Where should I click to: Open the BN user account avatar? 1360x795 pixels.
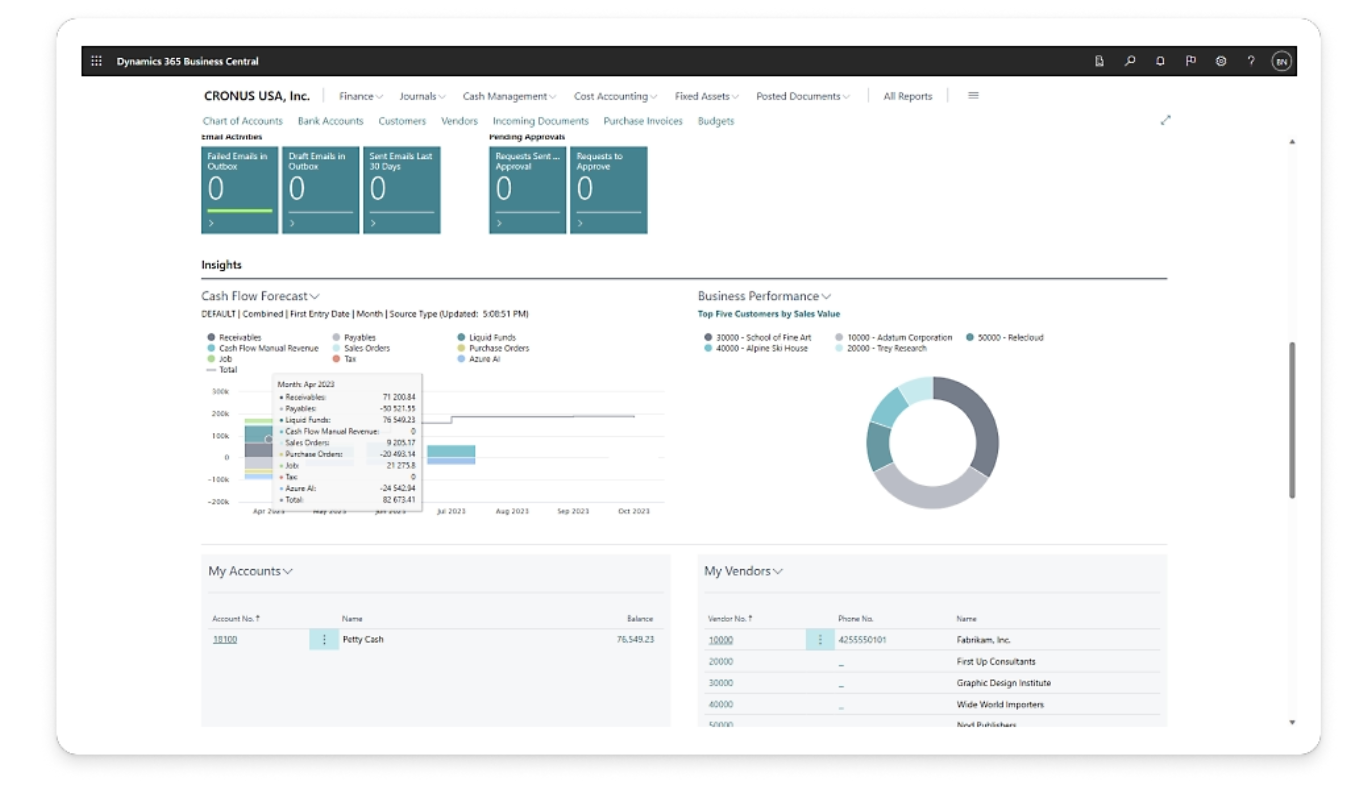click(1281, 61)
